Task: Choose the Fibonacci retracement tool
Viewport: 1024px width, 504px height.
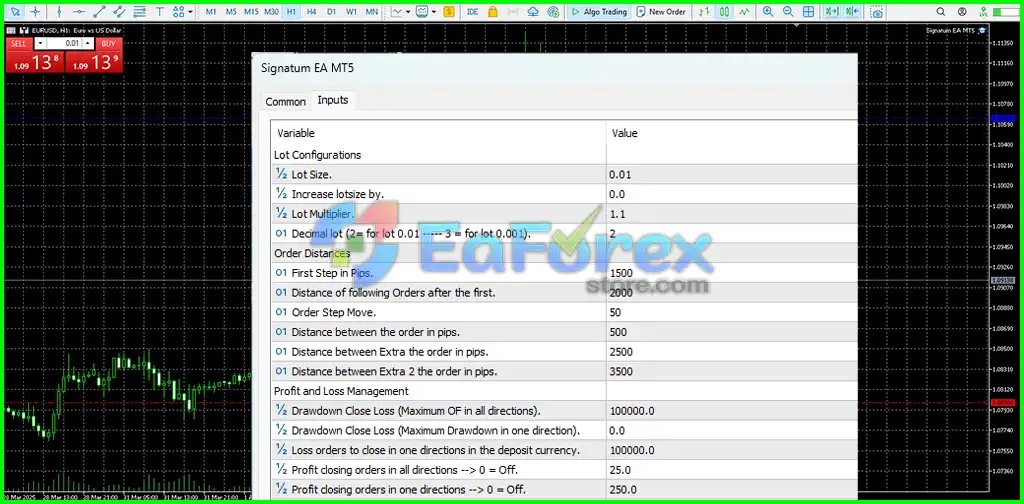Action: 139,12
